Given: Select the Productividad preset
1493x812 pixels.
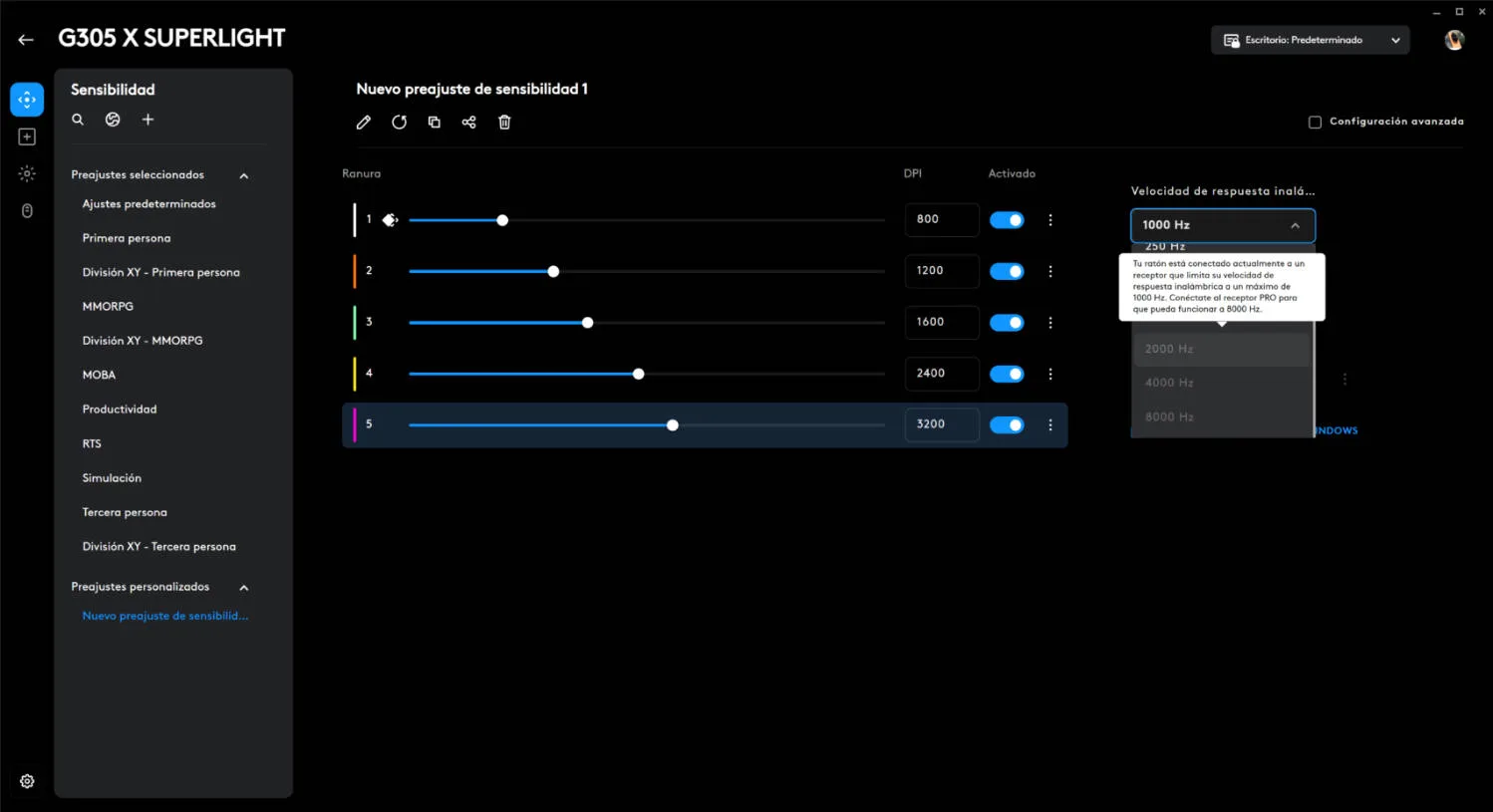Looking at the screenshot, I should (120, 409).
